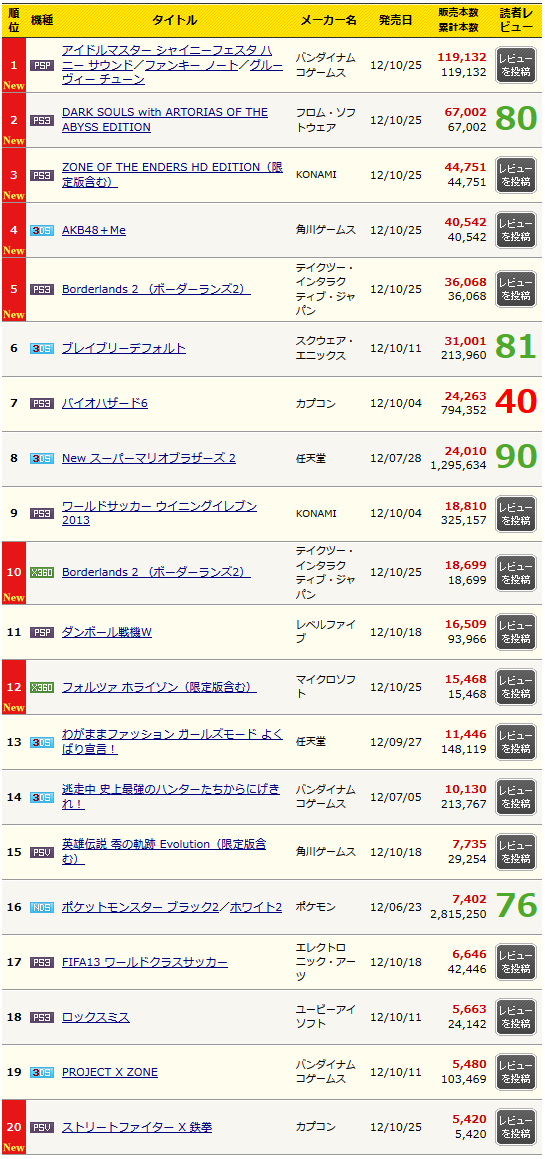
Task: Open DARK SOULS with ARTORIAS OF THE ABYSS link
Action: pyautogui.click(x=165, y=120)
